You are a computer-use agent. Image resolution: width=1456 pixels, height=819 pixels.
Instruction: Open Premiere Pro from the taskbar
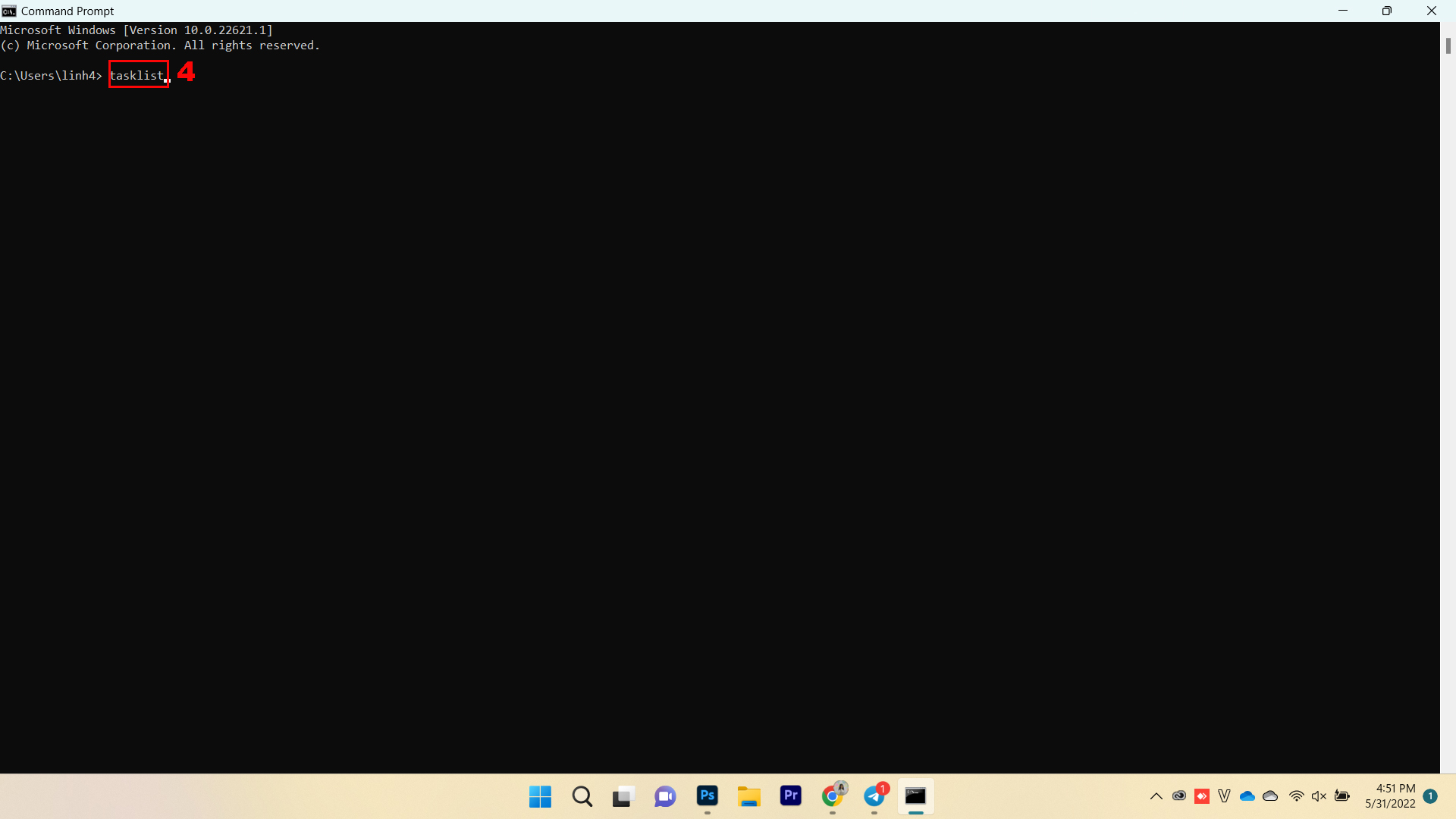click(x=790, y=795)
